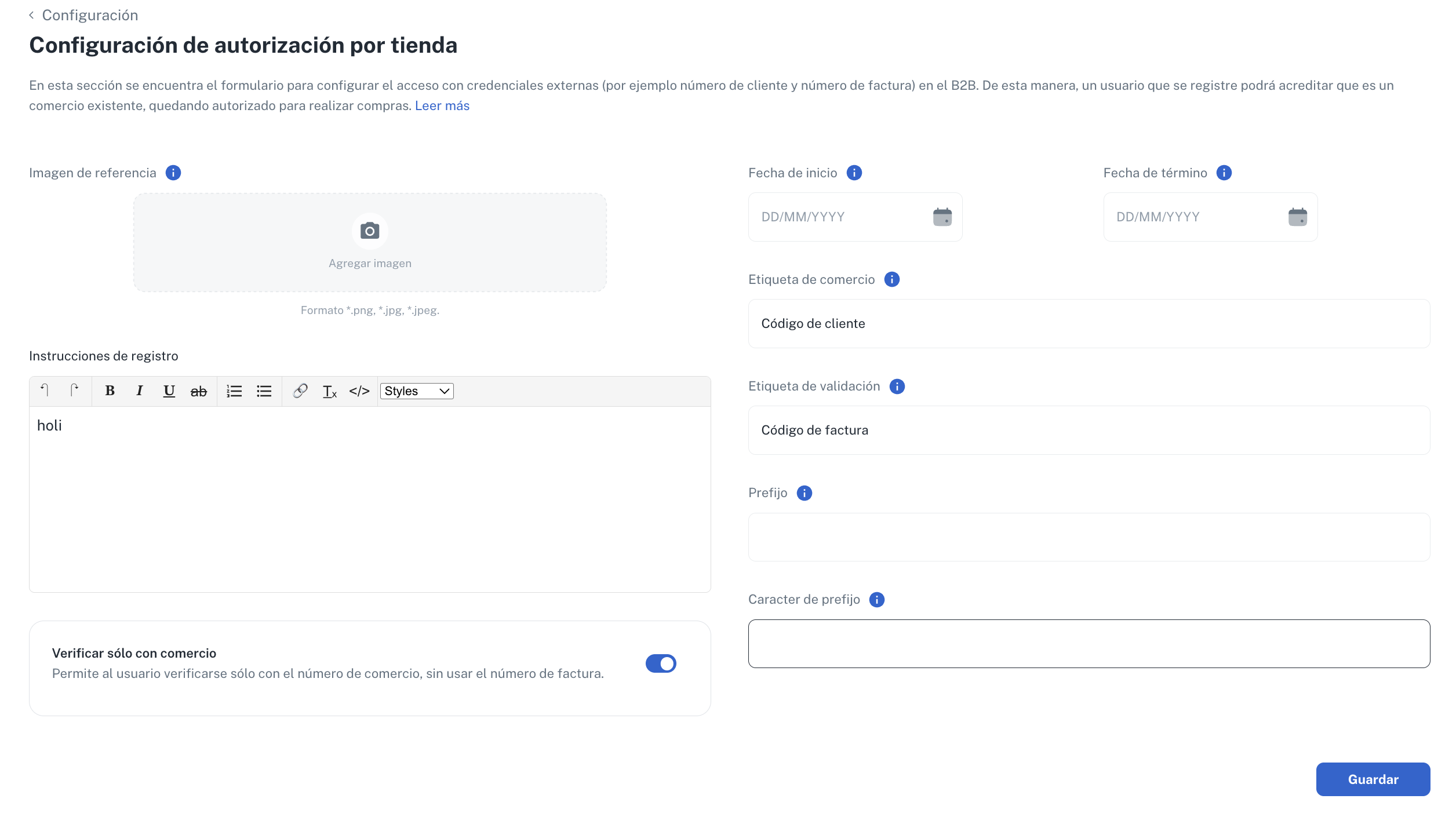Toggle Verificar sólo con comercio switch

pyautogui.click(x=661, y=663)
